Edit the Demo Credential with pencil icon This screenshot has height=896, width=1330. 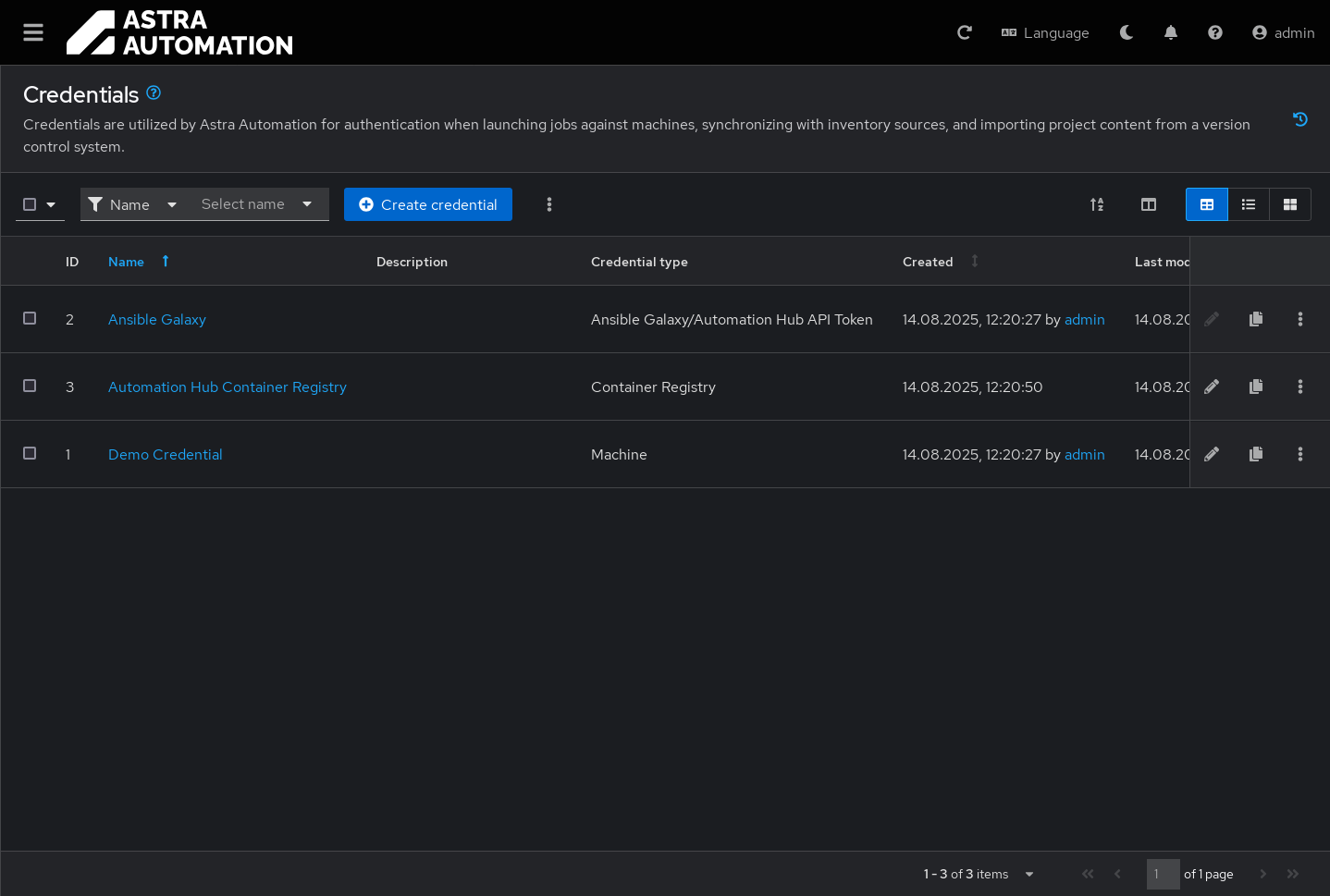pyautogui.click(x=1211, y=454)
